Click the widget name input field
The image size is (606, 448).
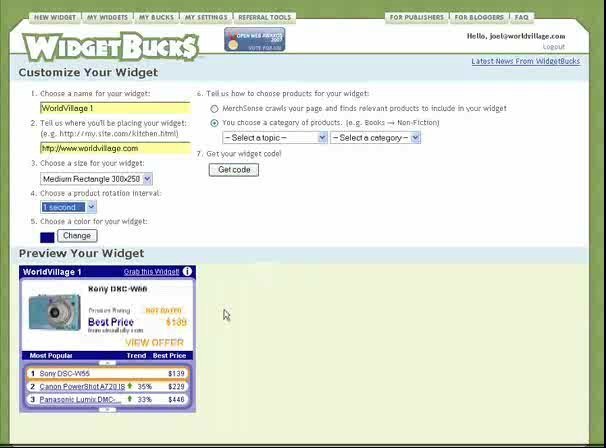tap(115, 108)
